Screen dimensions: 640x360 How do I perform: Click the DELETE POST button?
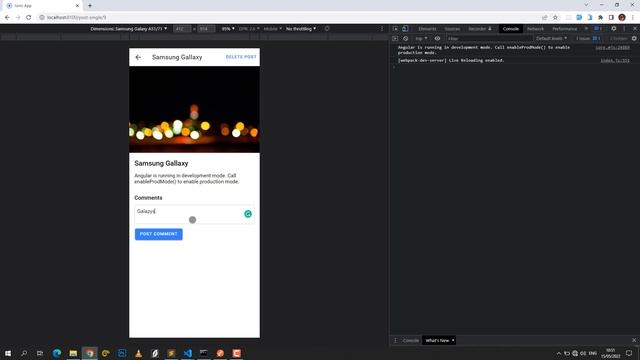click(241, 57)
